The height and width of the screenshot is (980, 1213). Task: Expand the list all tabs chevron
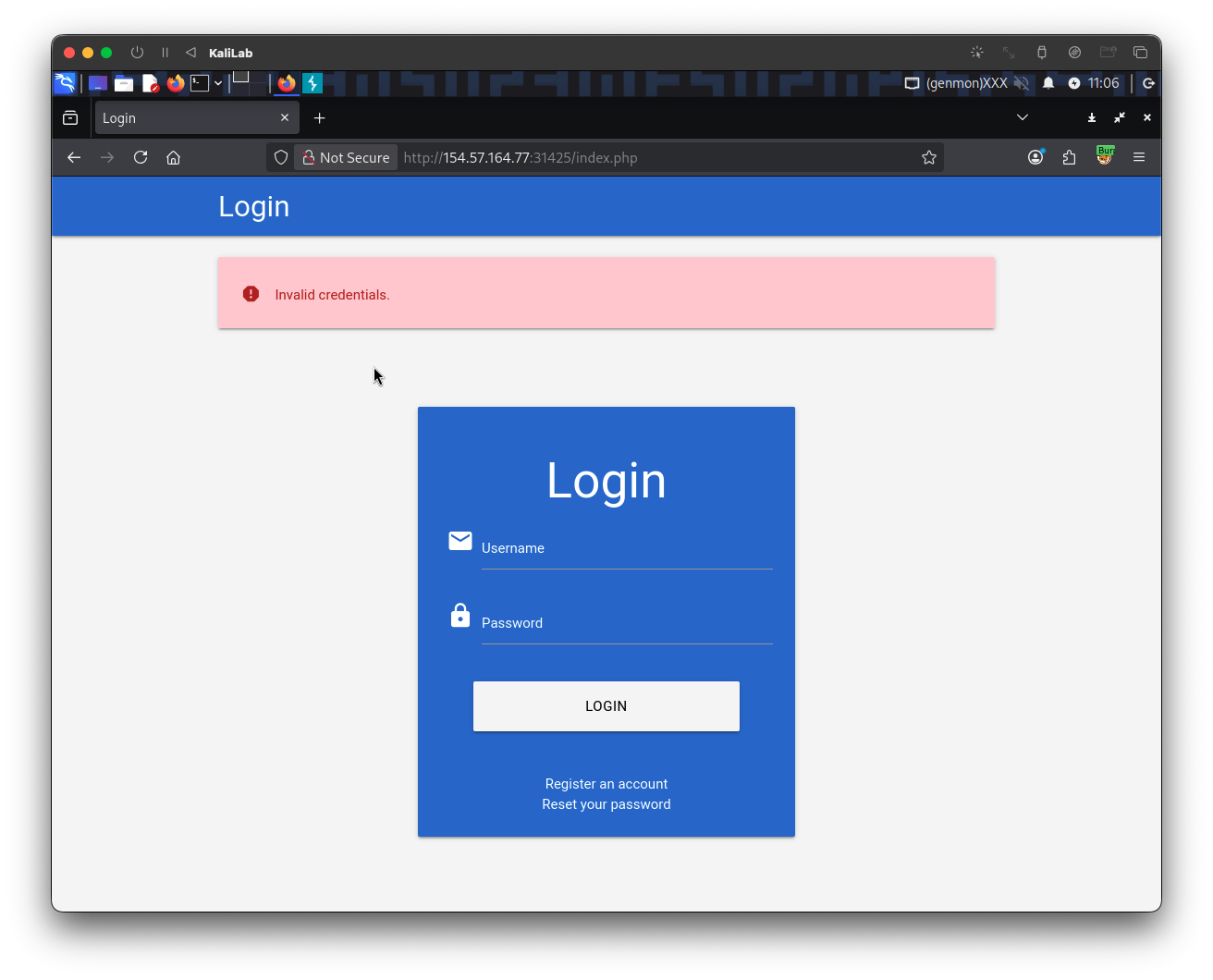tap(1023, 117)
